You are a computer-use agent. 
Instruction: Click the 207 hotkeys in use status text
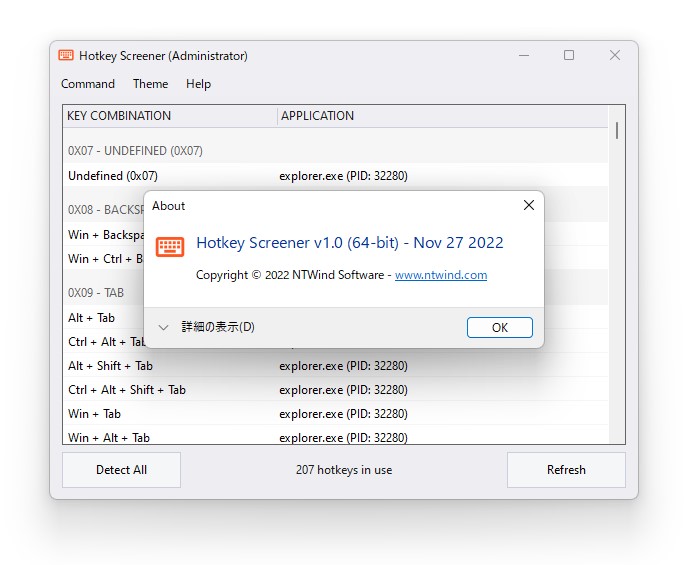point(344,470)
